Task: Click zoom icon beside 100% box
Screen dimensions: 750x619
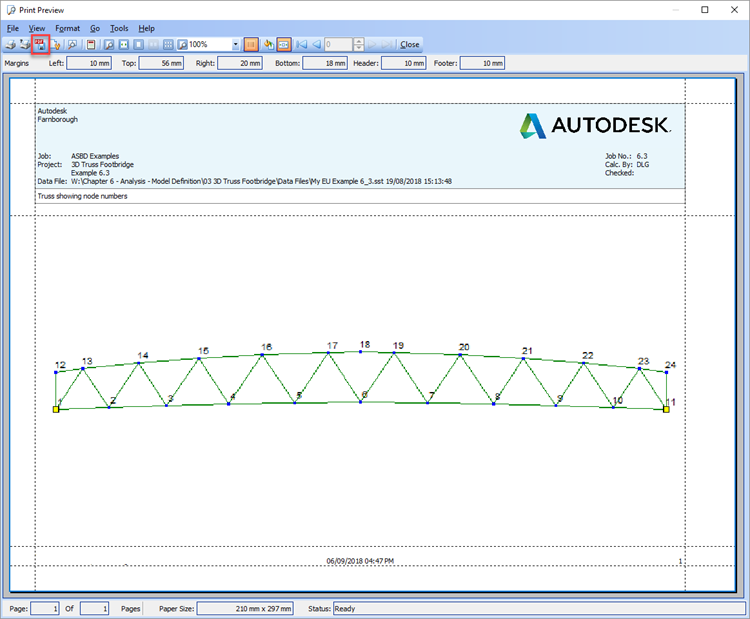Action: pos(182,44)
